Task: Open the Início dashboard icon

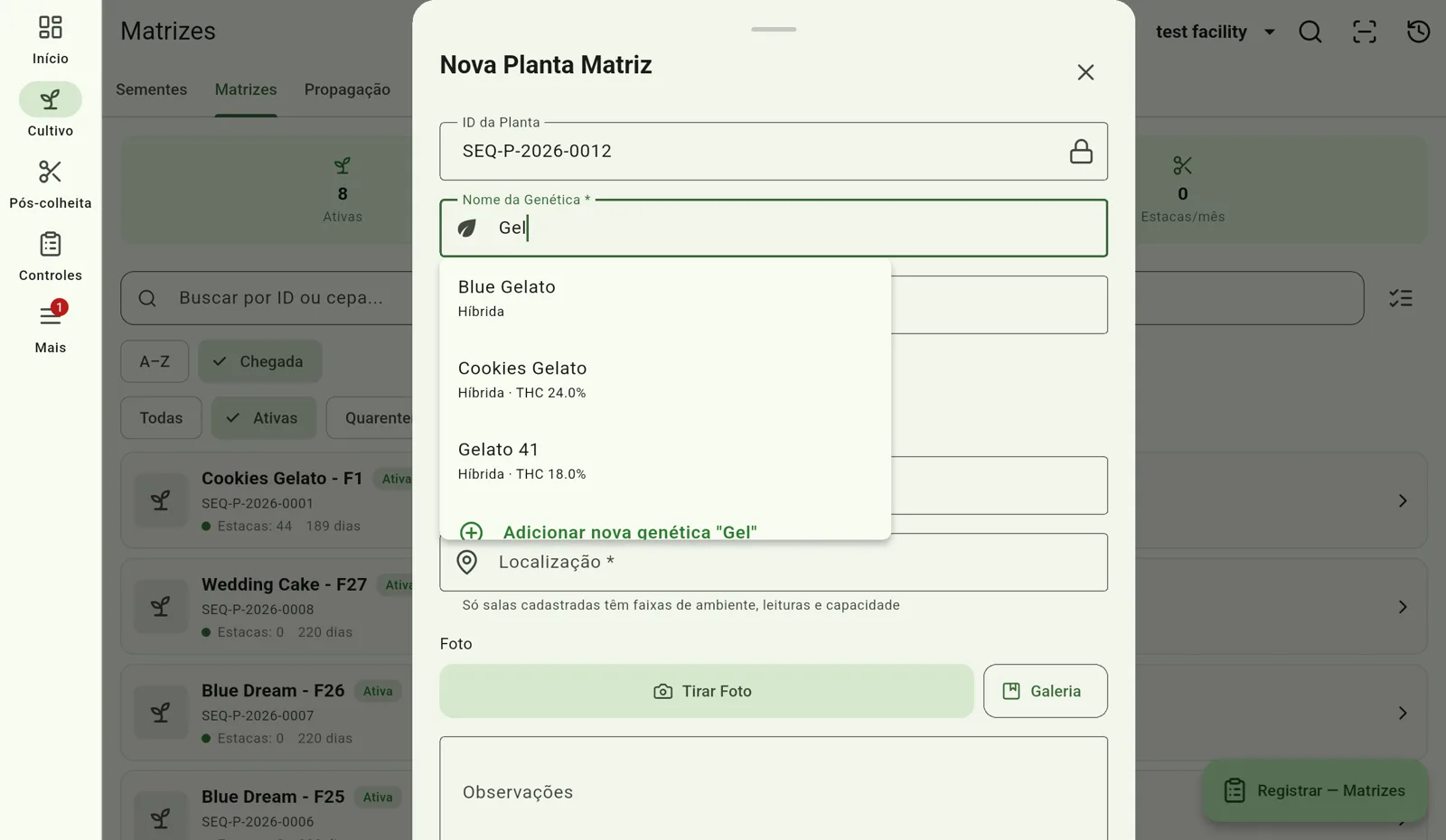Action: (50, 28)
